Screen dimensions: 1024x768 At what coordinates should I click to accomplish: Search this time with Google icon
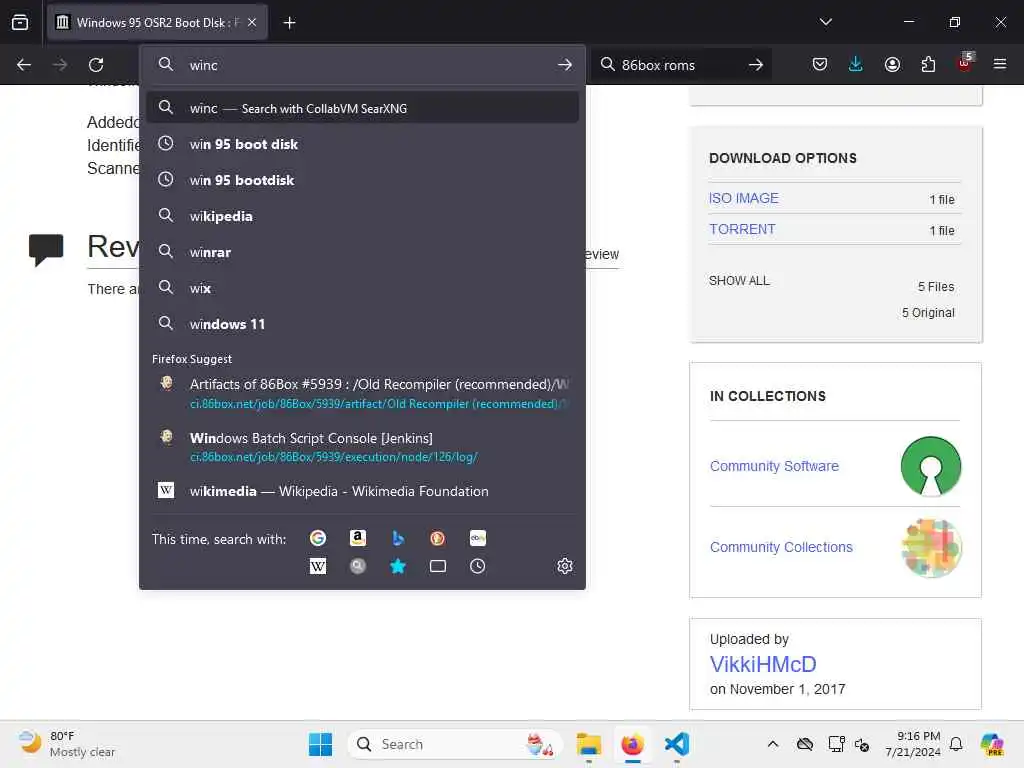[318, 537]
